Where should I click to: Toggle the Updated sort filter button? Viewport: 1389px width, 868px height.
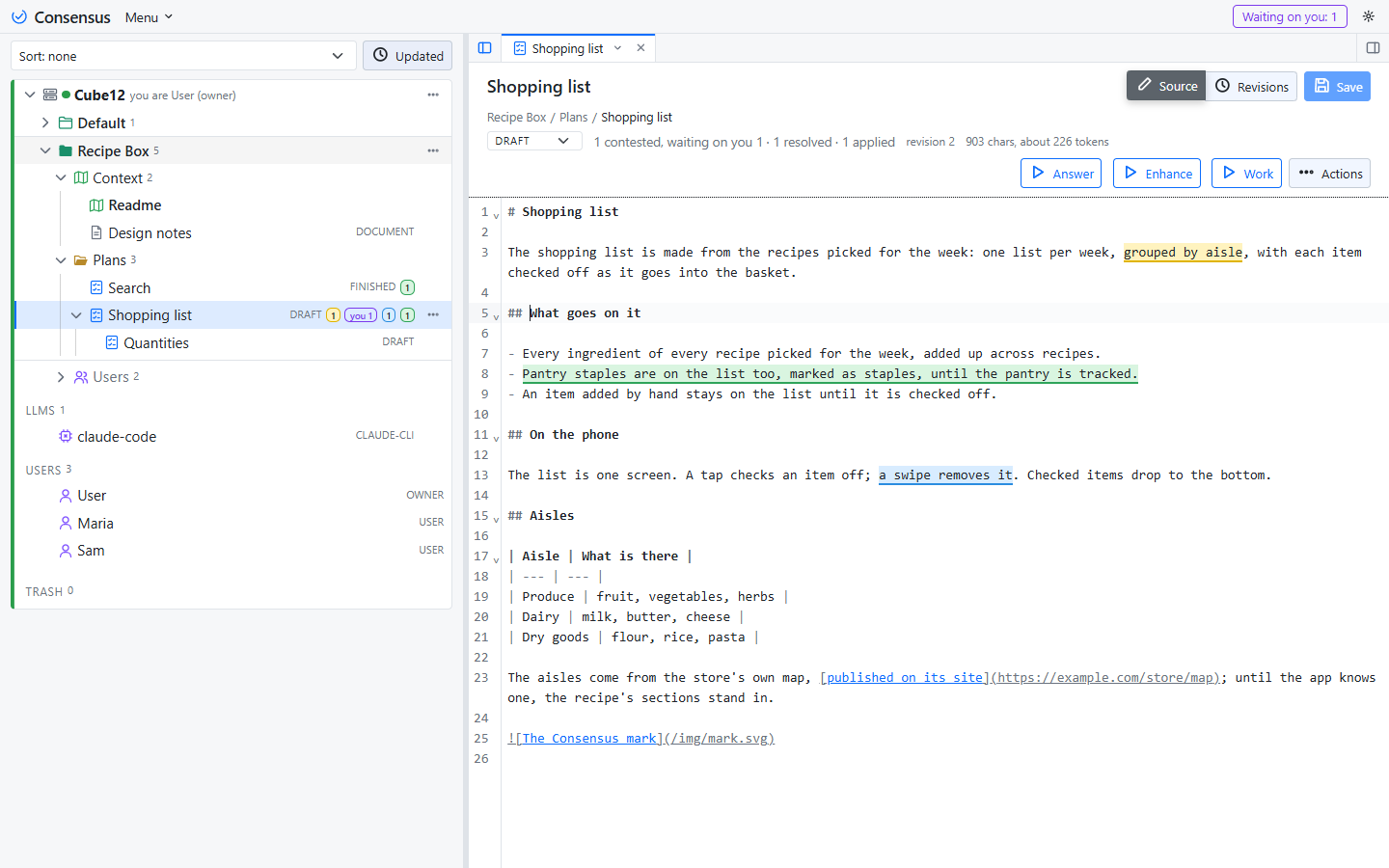408,56
